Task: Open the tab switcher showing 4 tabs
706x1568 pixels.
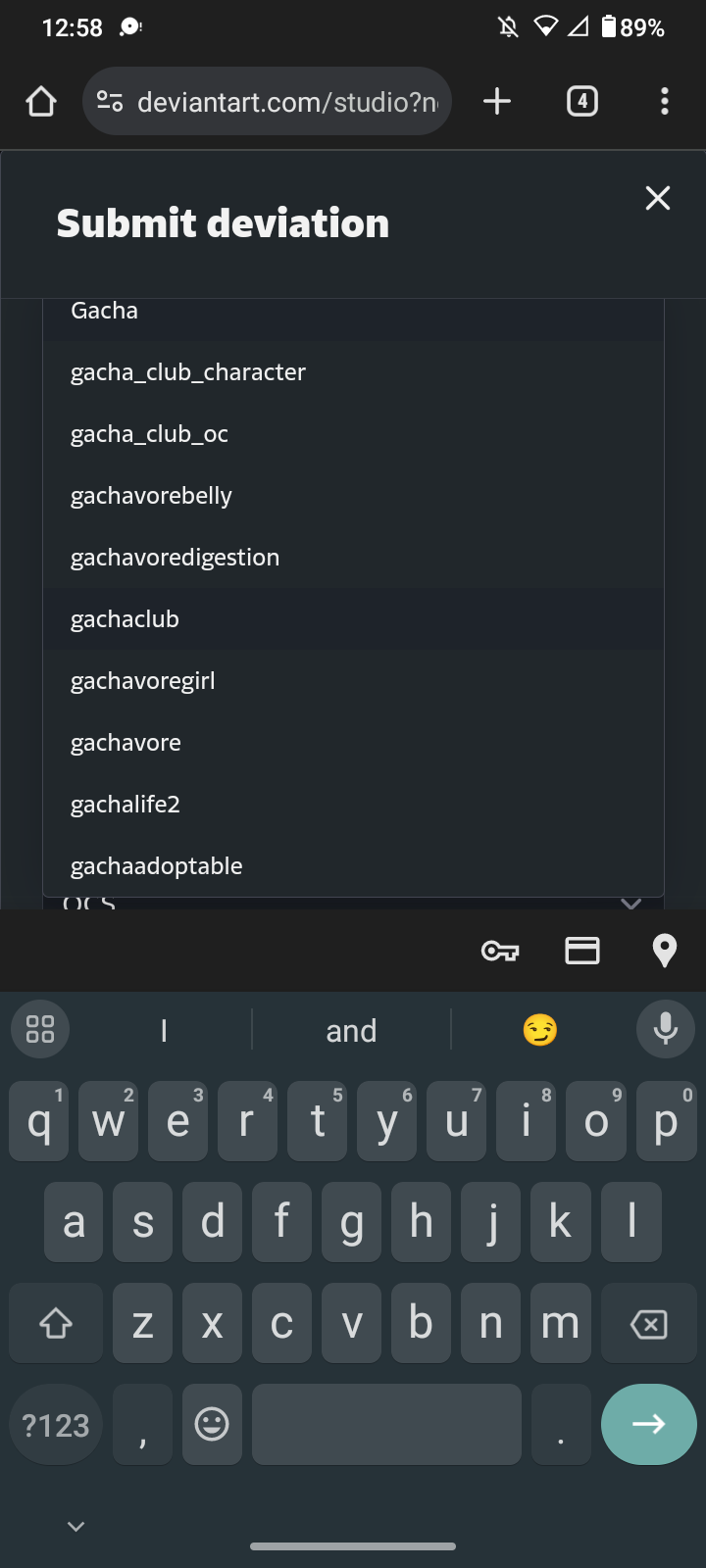Action: (x=582, y=101)
